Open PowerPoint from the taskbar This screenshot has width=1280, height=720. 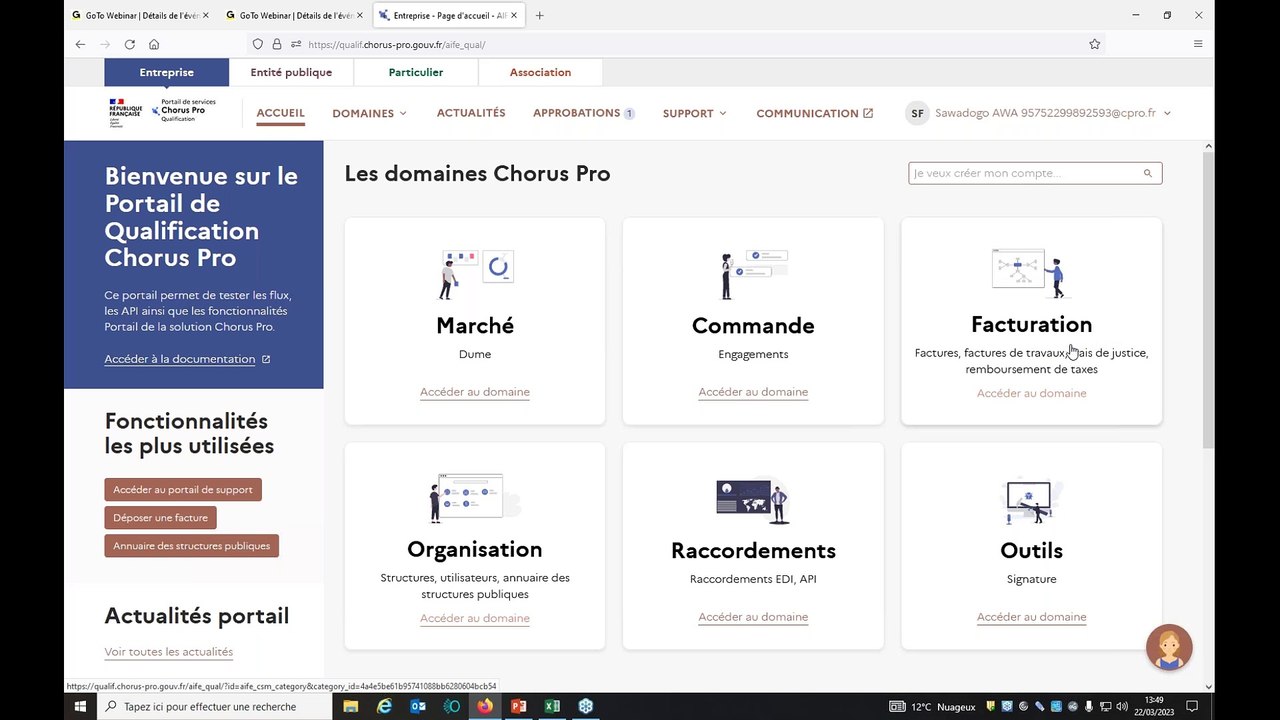(518, 706)
